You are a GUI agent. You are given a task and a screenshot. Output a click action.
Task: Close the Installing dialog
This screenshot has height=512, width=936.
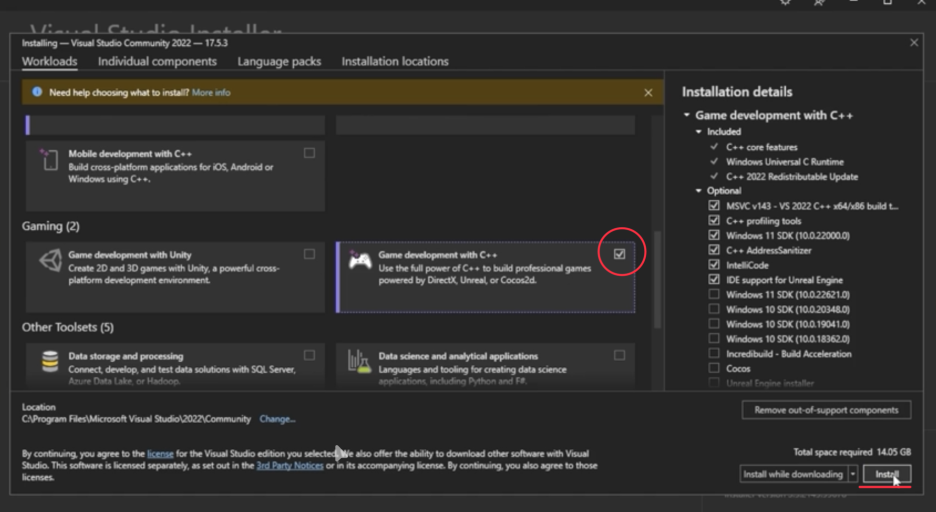pos(914,42)
